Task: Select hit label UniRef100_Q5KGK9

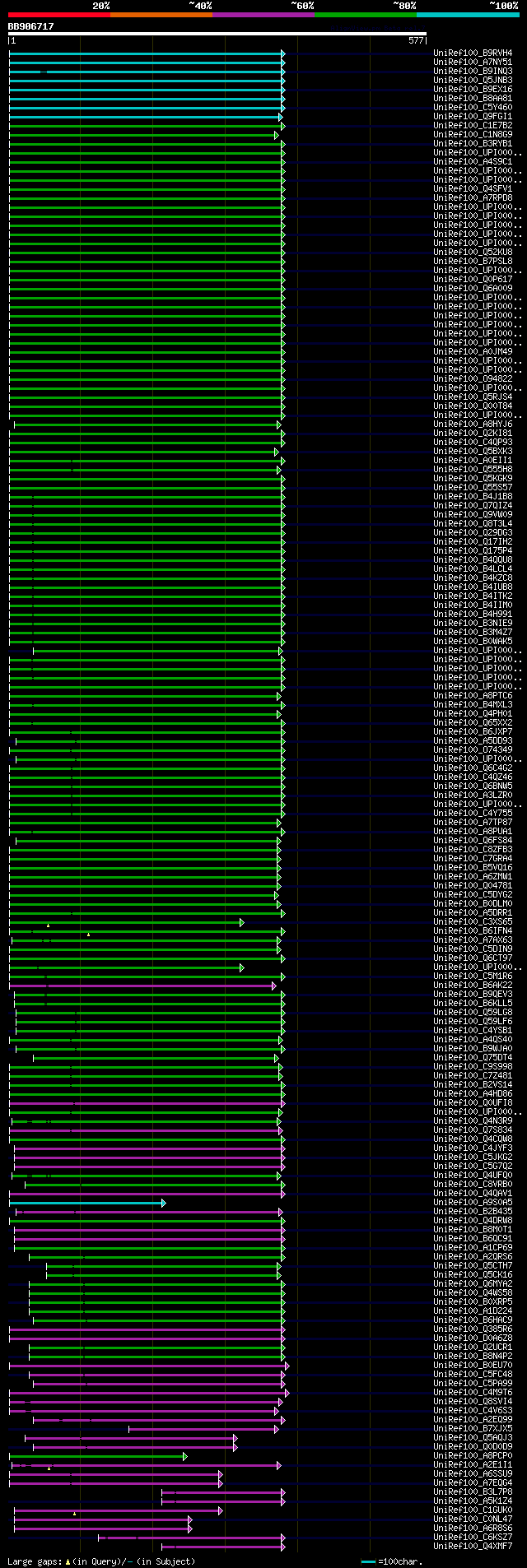Action: click(x=473, y=478)
